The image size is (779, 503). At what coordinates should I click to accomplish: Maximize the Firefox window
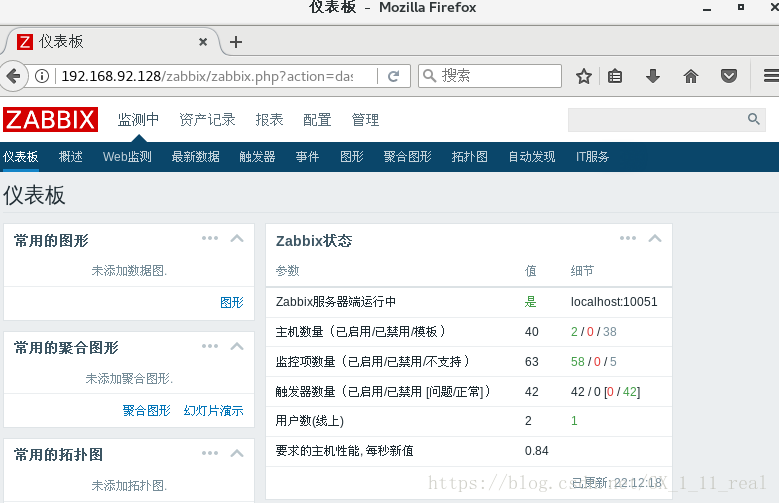pyautogui.click(x=741, y=7)
